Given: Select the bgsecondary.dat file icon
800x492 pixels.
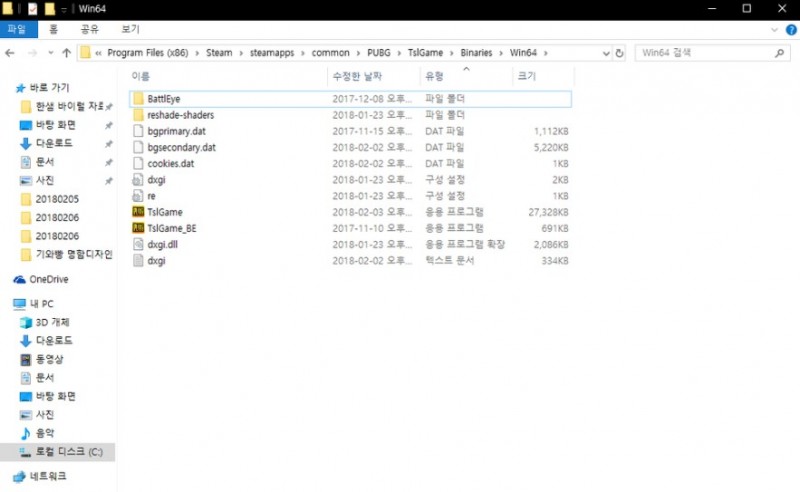Looking at the screenshot, I should pyautogui.click(x=138, y=147).
